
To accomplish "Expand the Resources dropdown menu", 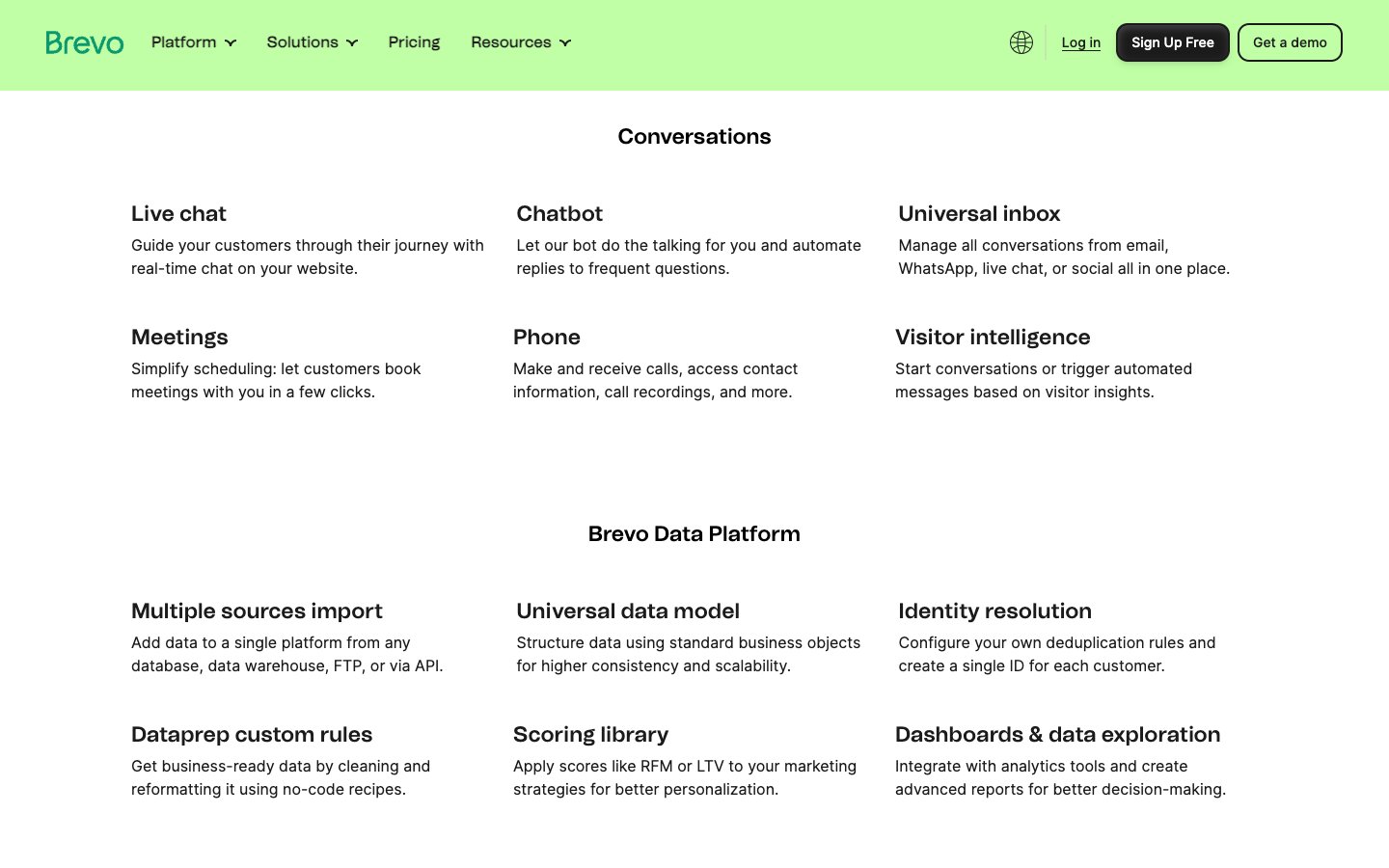I will tap(521, 42).
